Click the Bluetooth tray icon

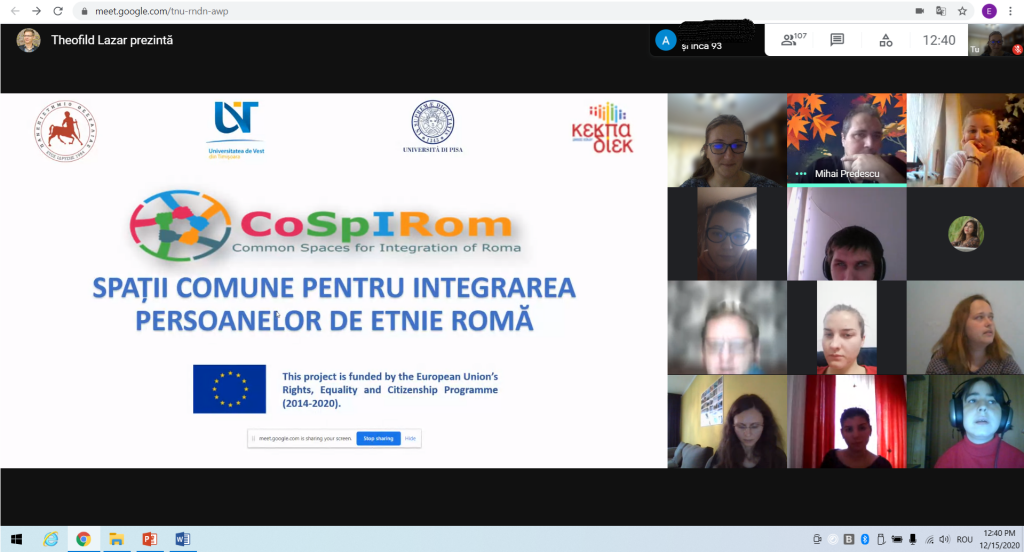(x=865, y=539)
